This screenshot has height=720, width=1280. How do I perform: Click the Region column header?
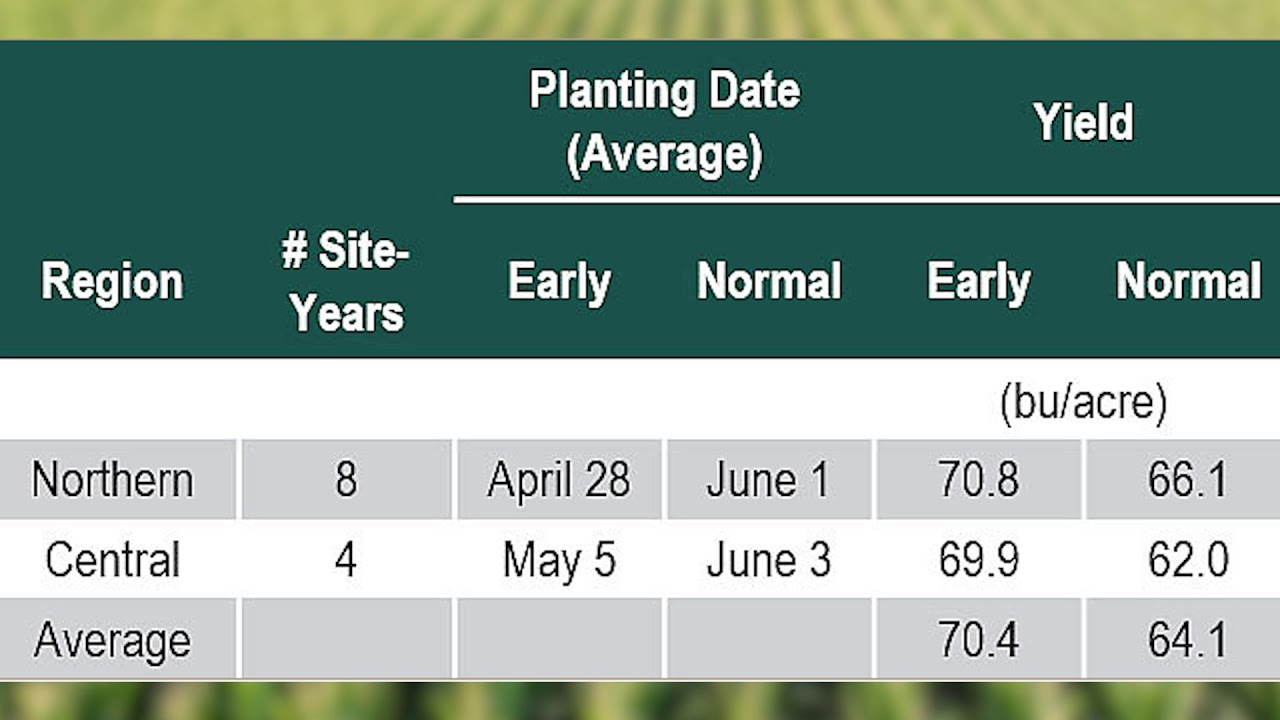click(x=112, y=282)
